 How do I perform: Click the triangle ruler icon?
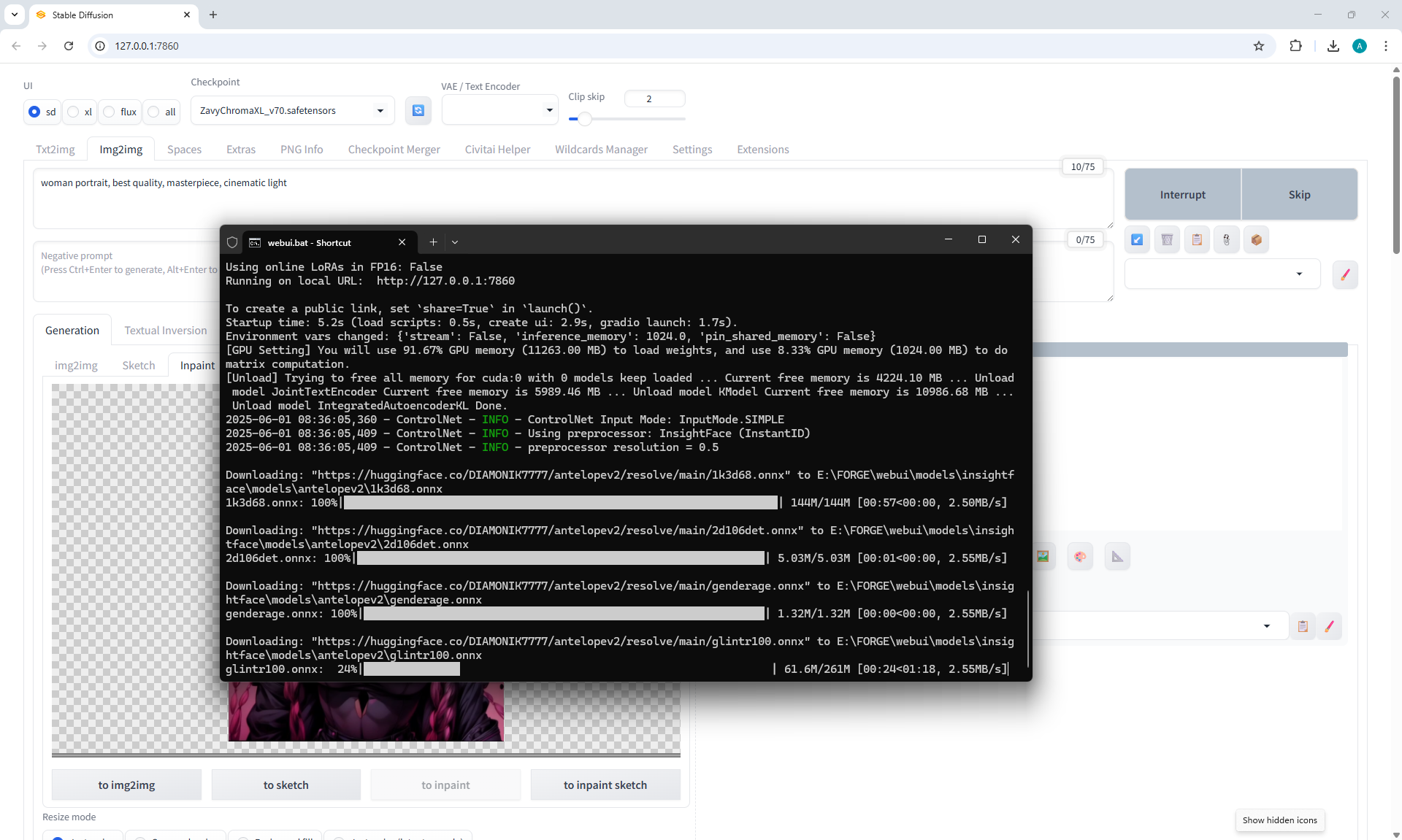[x=1117, y=557]
